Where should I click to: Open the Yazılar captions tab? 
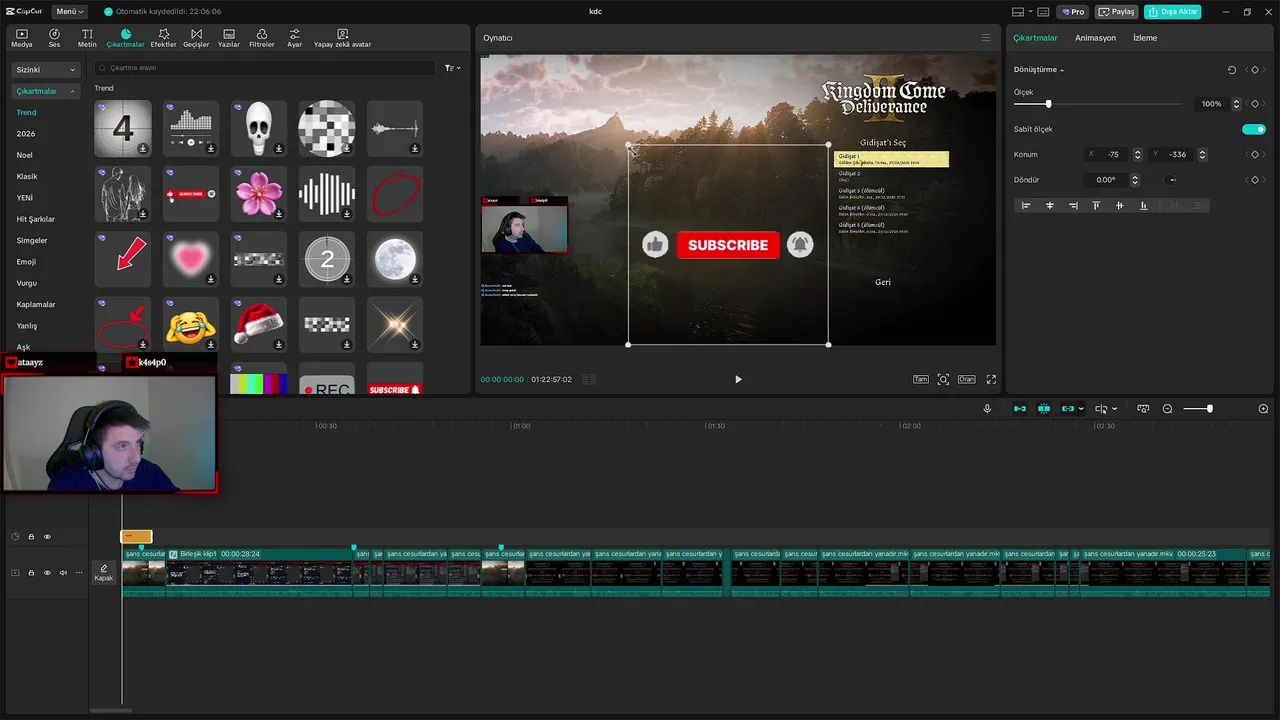click(x=229, y=38)
